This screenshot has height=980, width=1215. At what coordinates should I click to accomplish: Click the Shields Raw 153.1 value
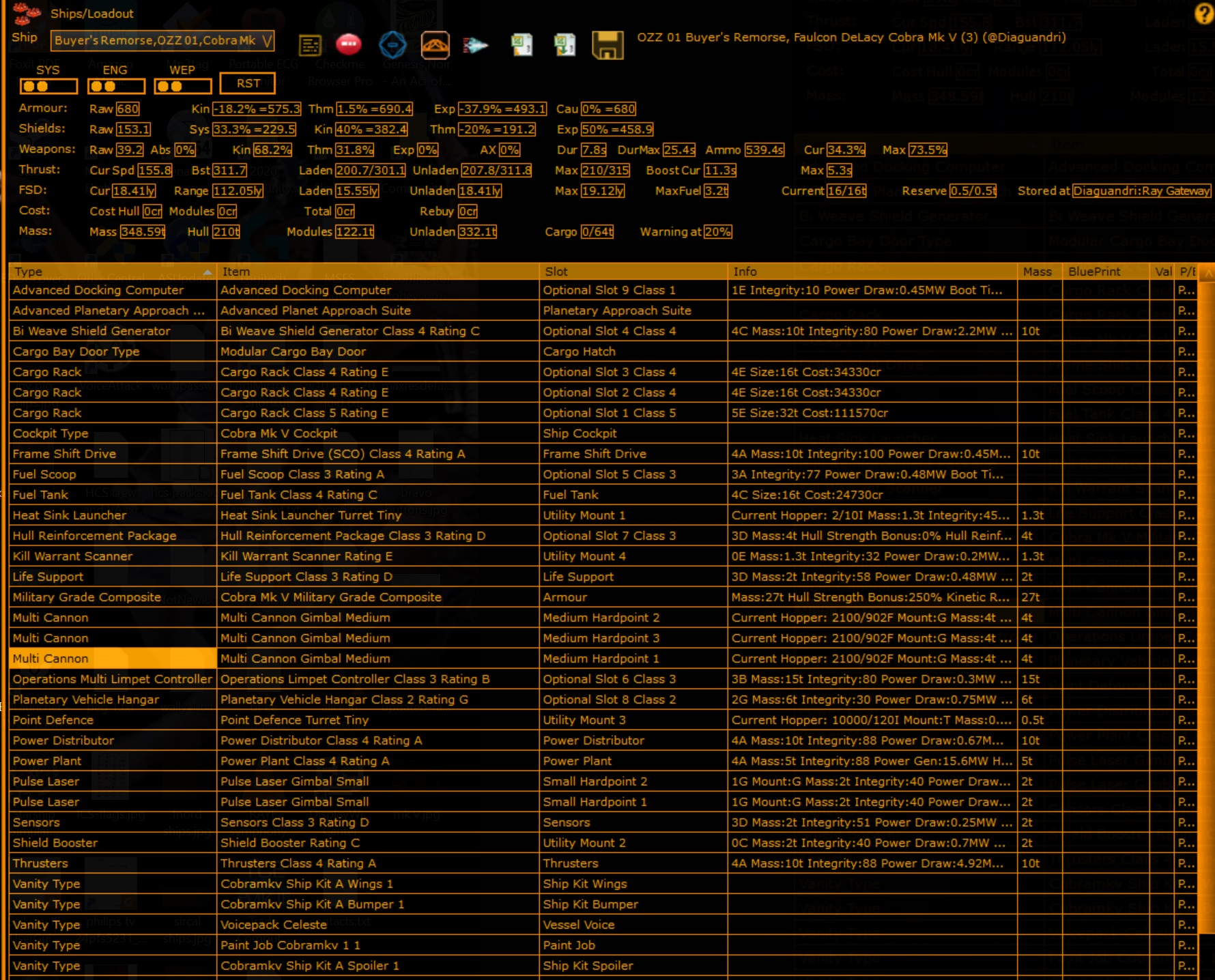[133, 130]
